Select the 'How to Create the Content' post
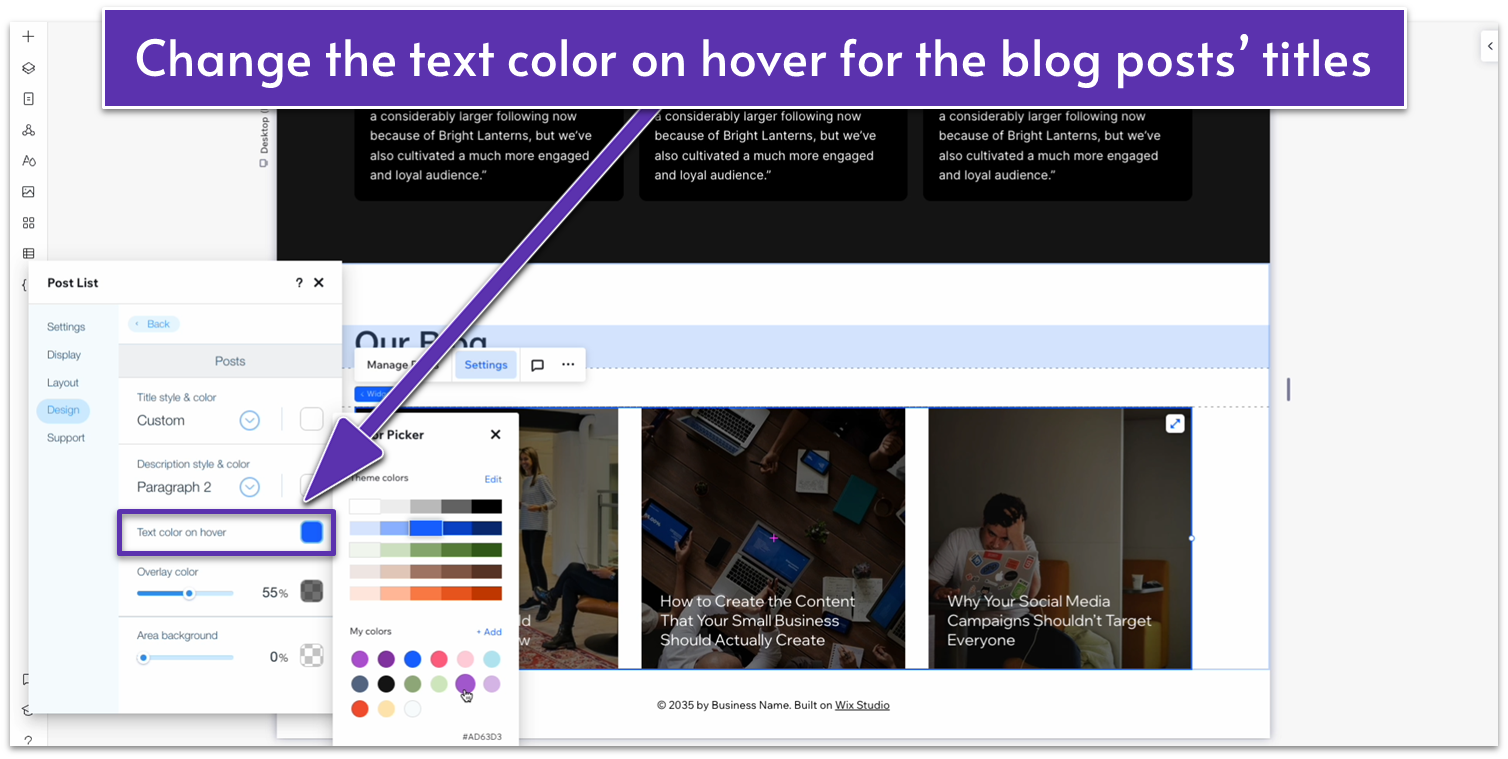 [772, 538]
